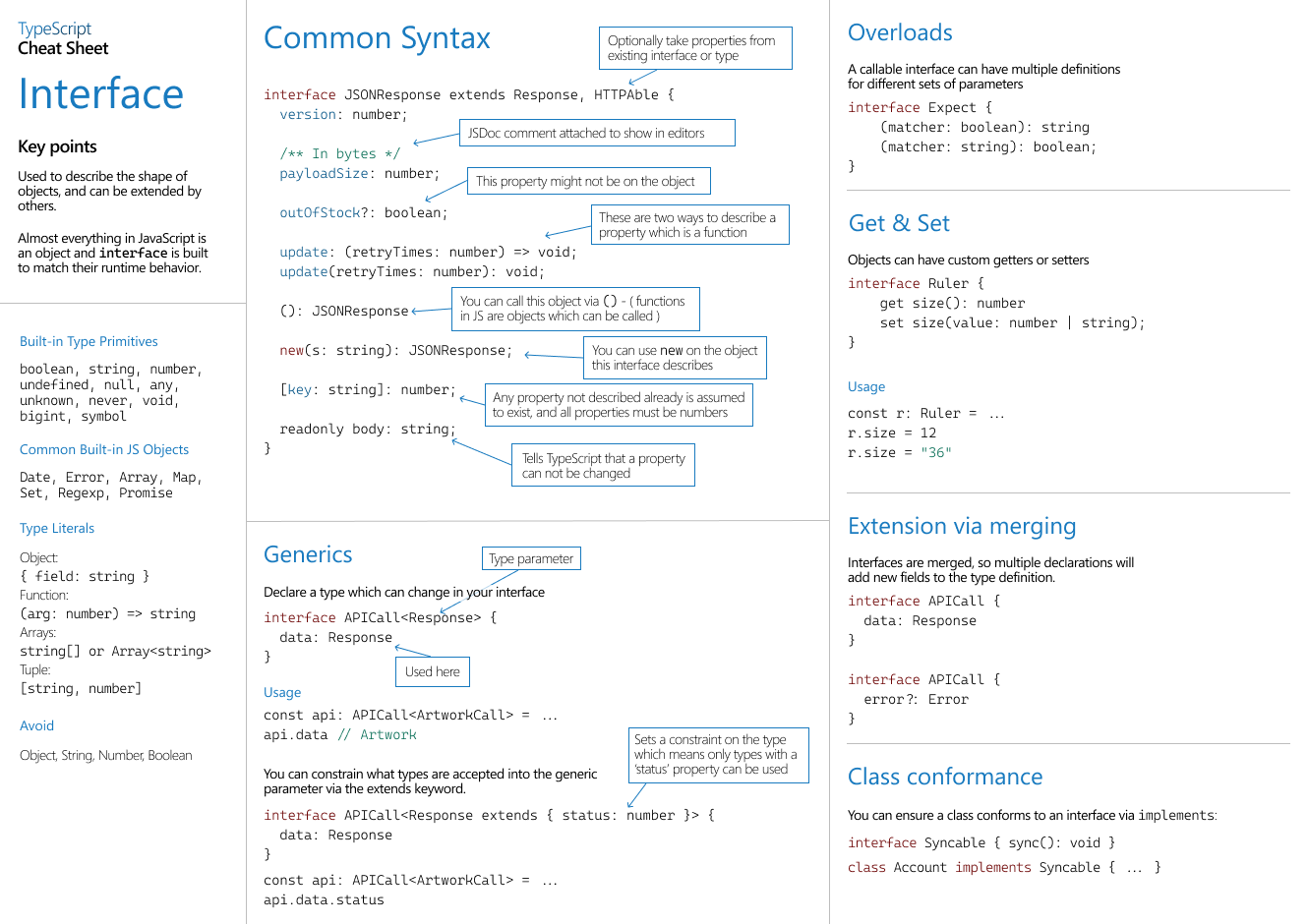The width and height of the screenshot is (1308, 924).
Task: Select the Used here annotation box
Action: pyautogui.click(x=432, y=671)
